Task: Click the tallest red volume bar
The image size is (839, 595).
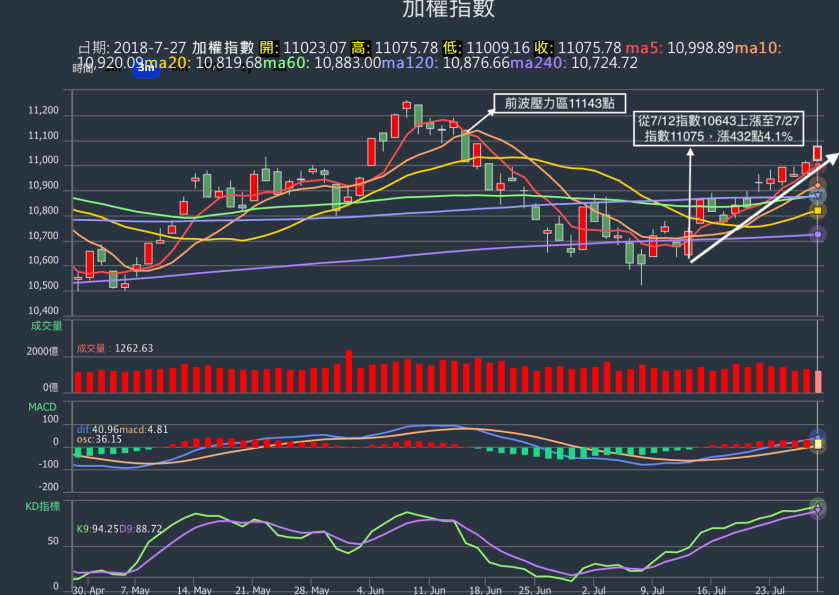Action: click(349, 371)
